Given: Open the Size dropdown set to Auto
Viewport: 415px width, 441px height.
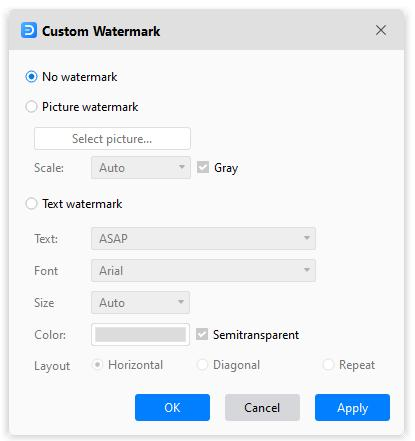Looking at the screenshot, I should coord(140,302).
